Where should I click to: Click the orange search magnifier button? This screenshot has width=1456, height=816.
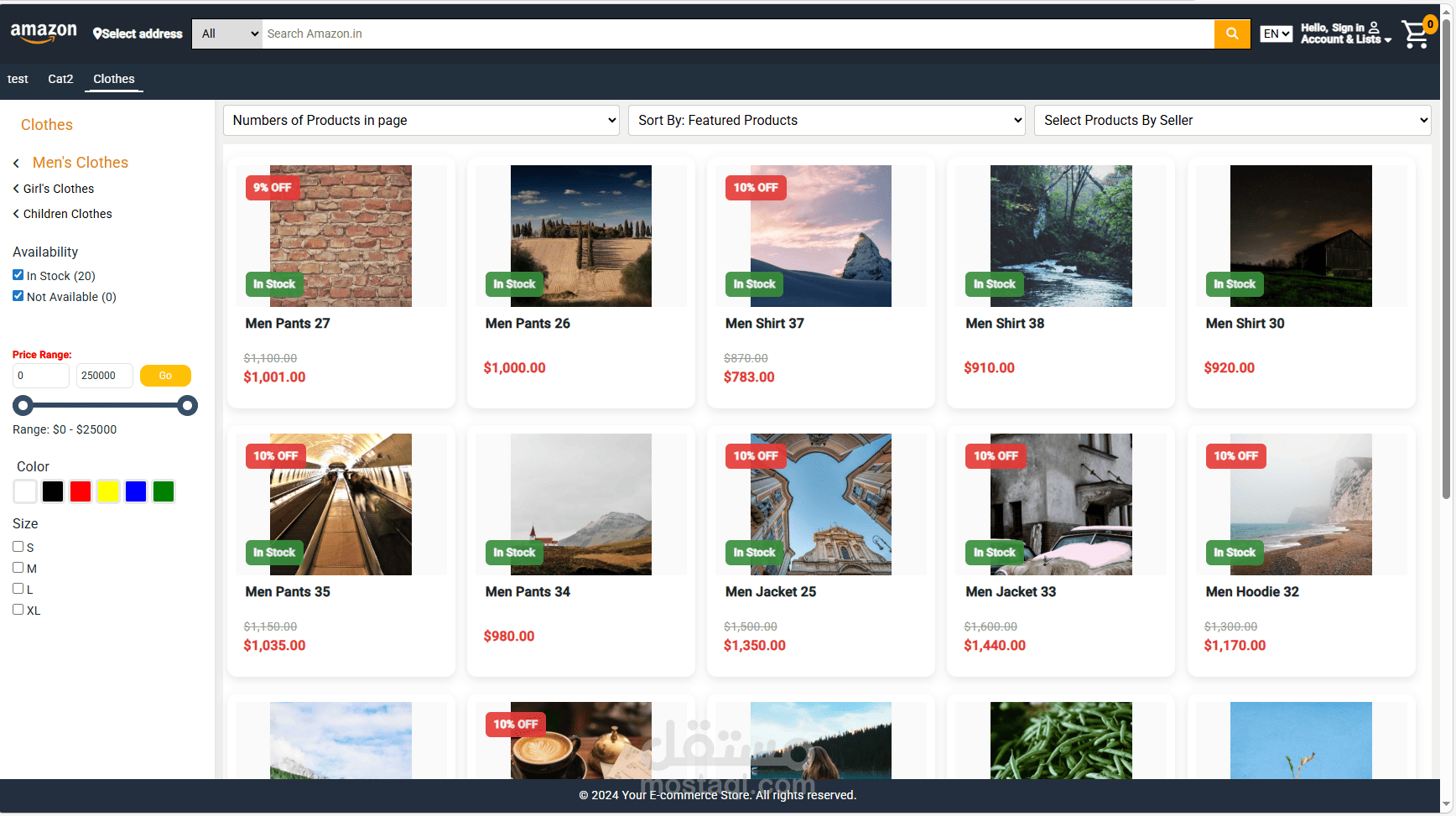click(1232, 34)
